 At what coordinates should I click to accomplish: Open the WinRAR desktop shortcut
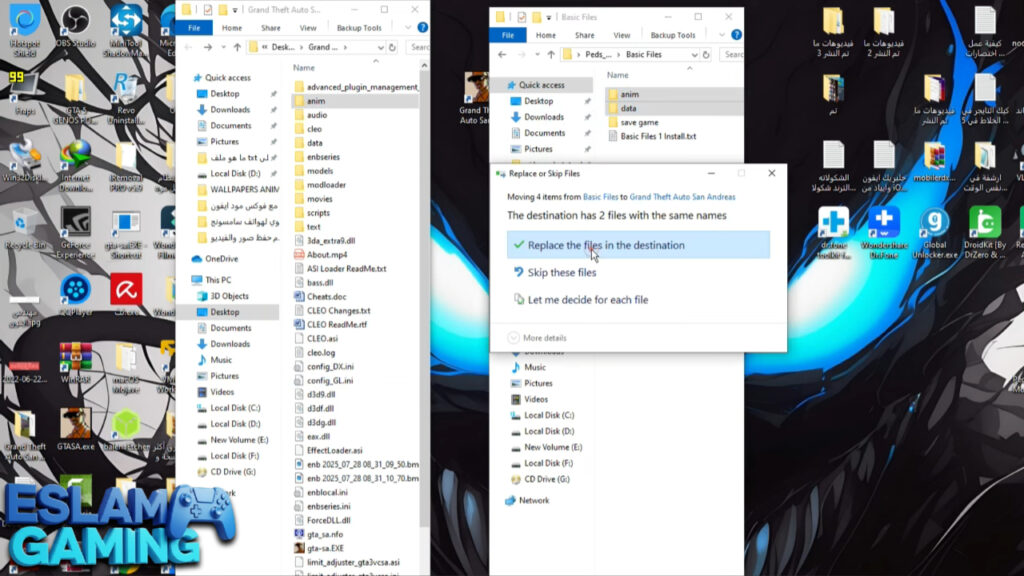click(74, 360)
